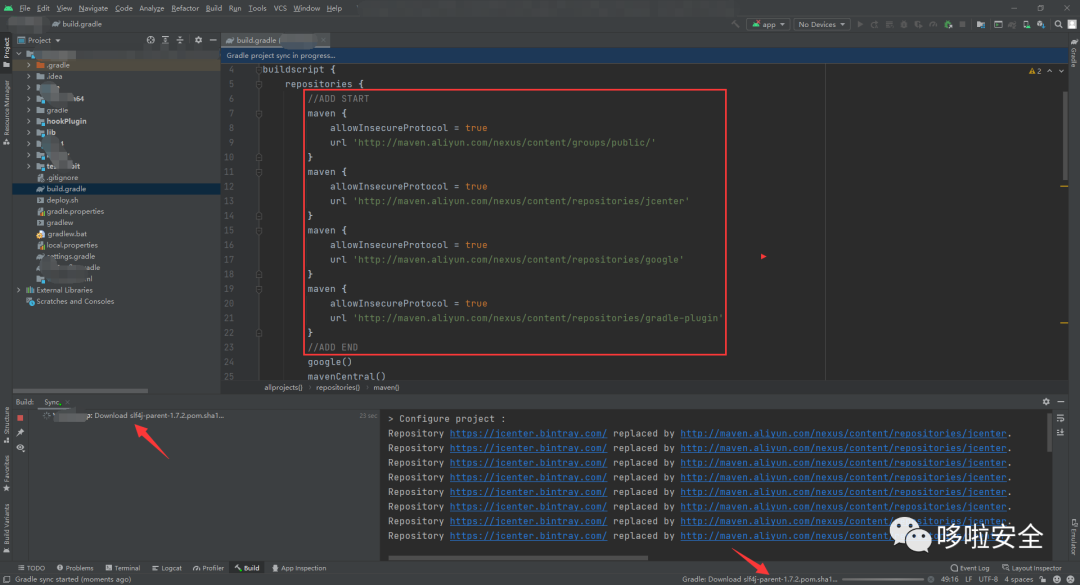Click the build output horizontal scrollbar
The width and height of the screenshot is (1080, 585).
(518, 558)
